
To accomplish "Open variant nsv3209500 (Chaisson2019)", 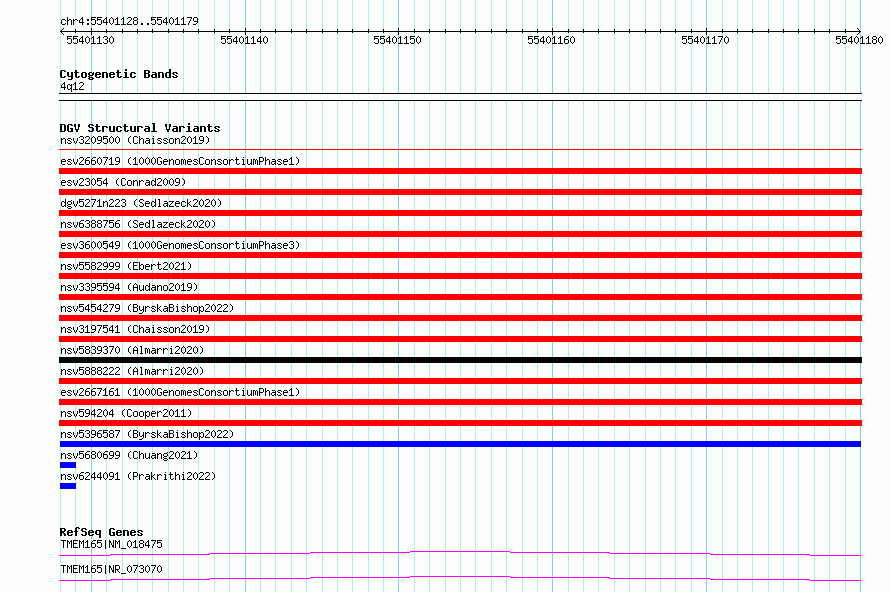I will pyautogui.click(x=135, y=140).
